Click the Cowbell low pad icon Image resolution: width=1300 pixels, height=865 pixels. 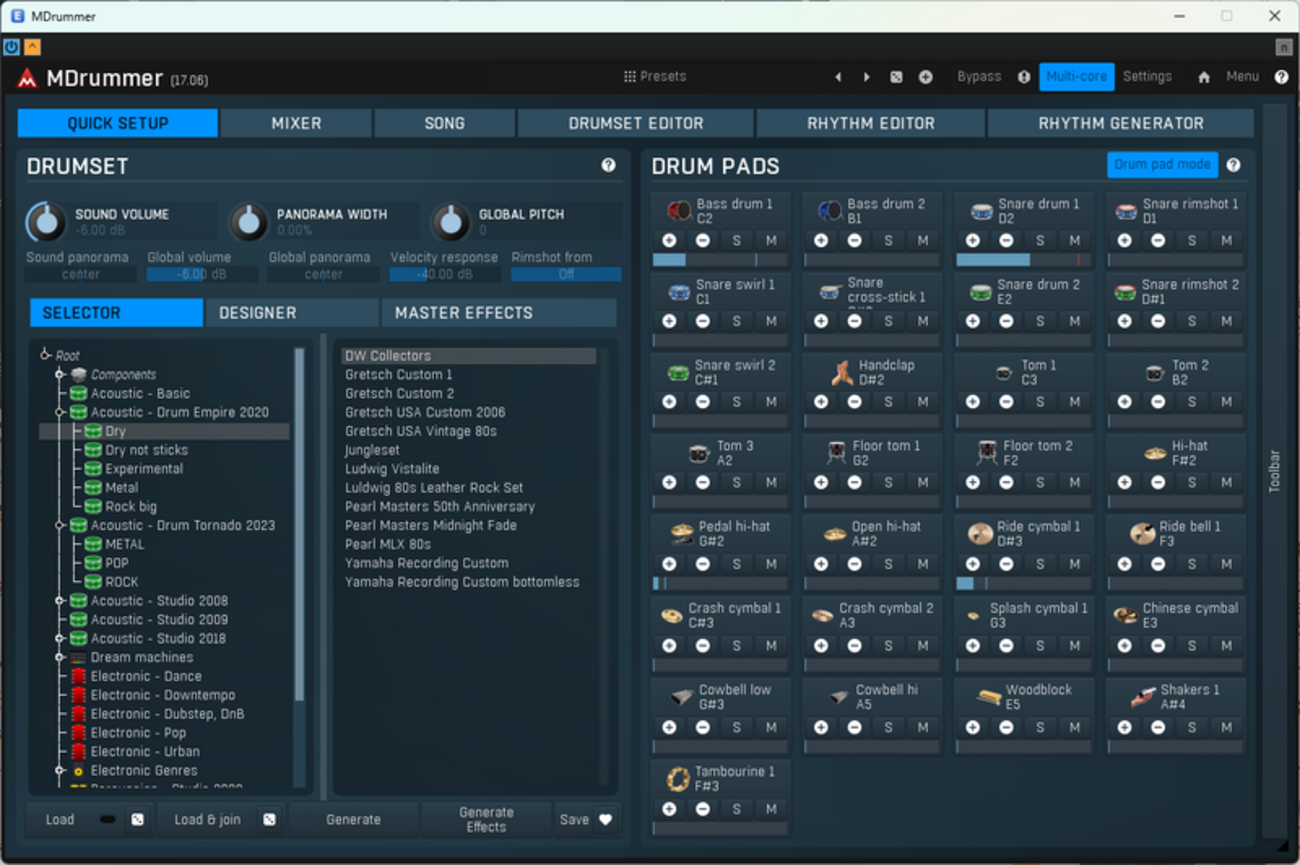click(682, 696)
